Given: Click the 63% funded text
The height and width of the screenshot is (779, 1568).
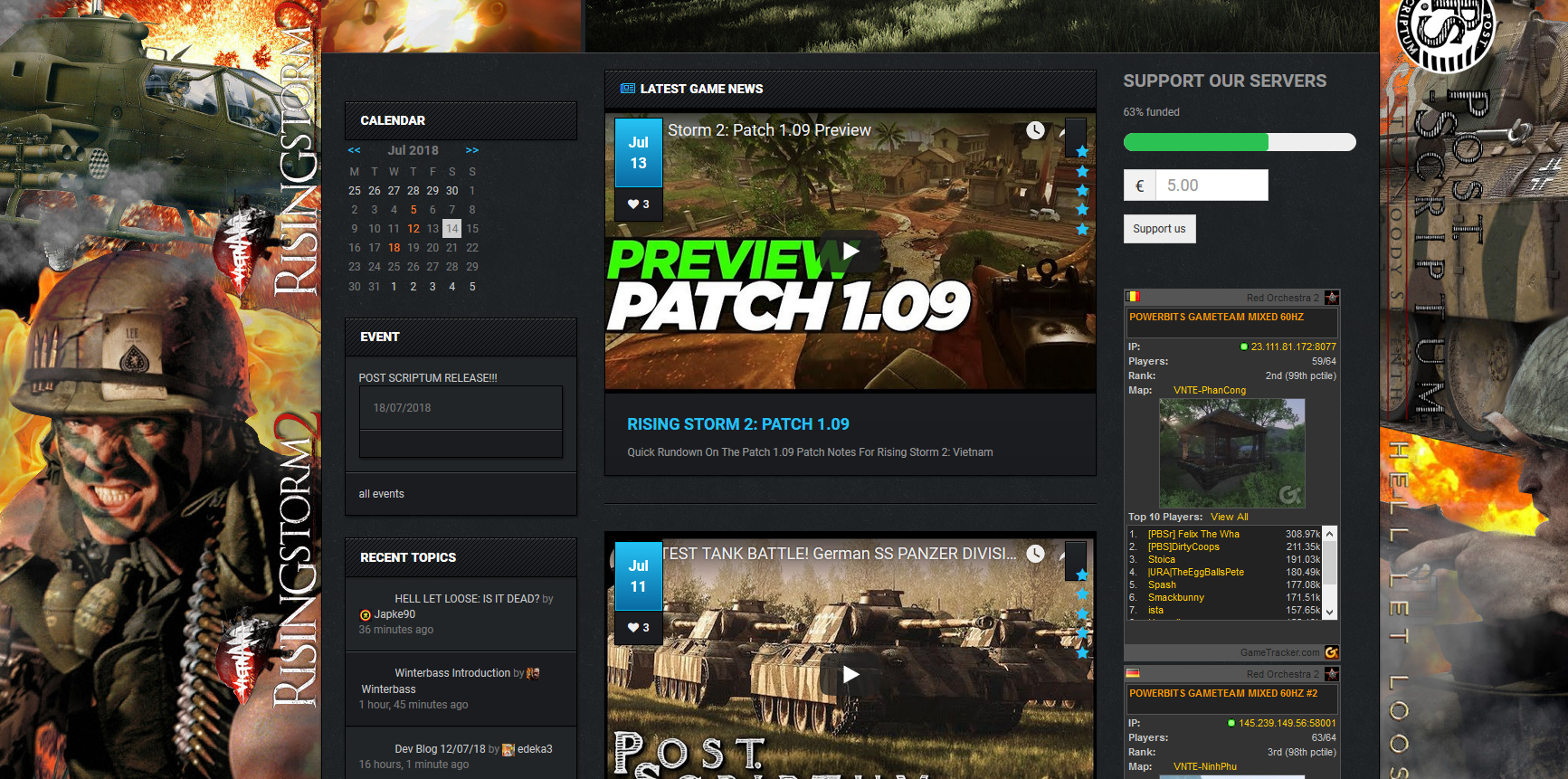Looking at the screenshot, I should (1152, 112).
